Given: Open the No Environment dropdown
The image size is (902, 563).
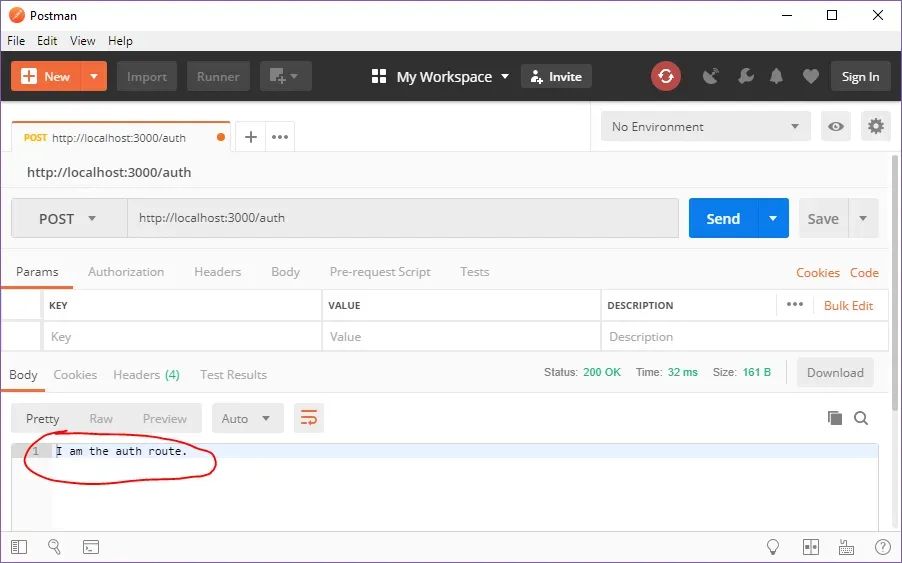Looking at the screenshot, I should click(706, 127).
